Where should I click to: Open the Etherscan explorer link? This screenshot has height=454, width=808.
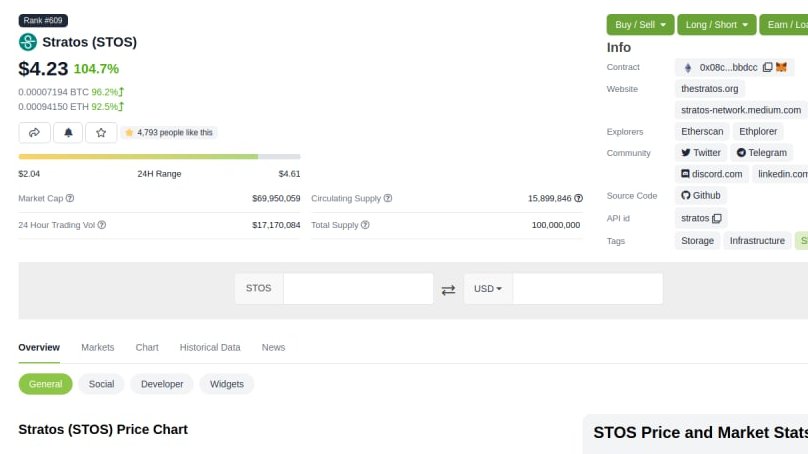pos(702,131)
